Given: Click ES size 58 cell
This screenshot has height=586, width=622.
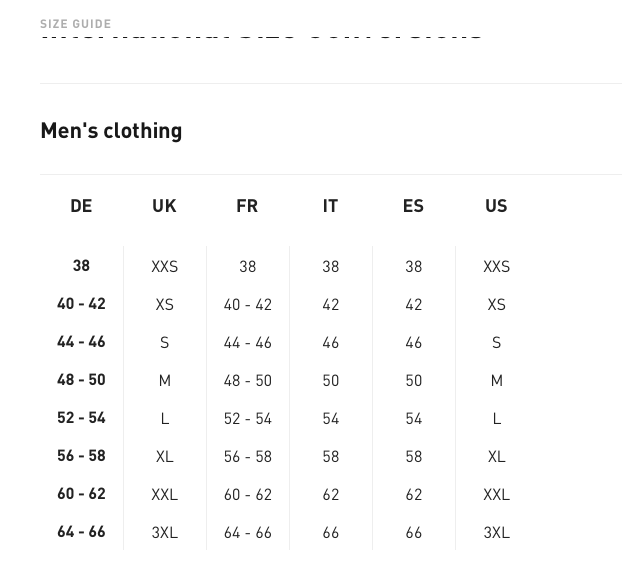Looking at the screenshot, I should [413, 457].
